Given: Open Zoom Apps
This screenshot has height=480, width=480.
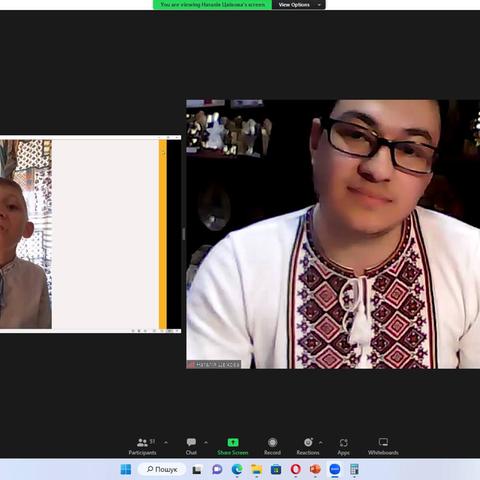Looking at the screenshot, I should [343, 446].
